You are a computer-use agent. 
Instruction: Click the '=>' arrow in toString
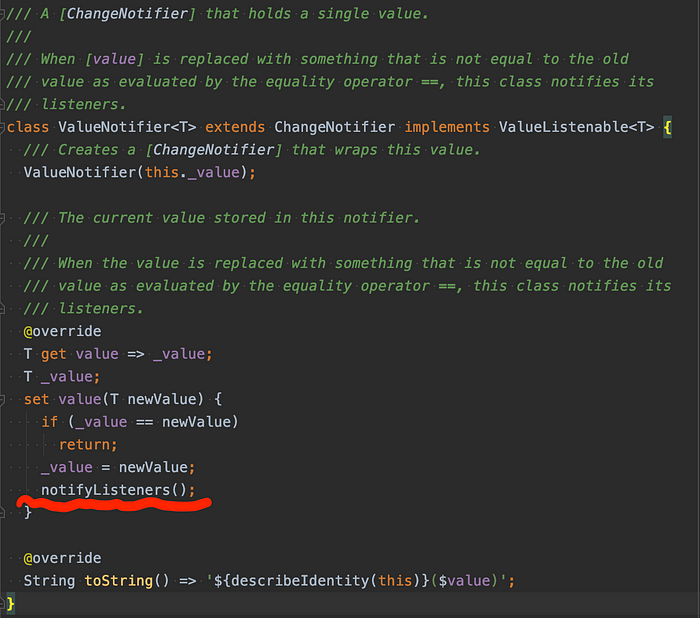click(188, 581)
